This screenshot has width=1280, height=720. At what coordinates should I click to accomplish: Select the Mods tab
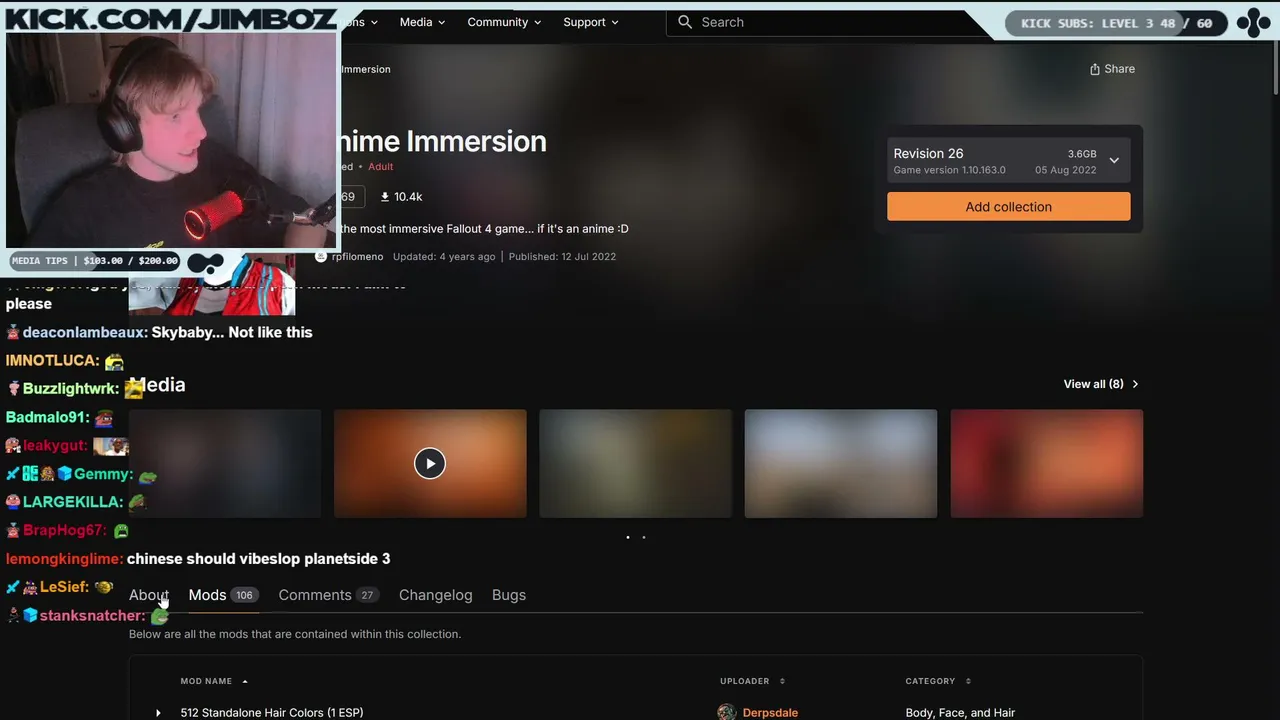(x=223, y=595)
